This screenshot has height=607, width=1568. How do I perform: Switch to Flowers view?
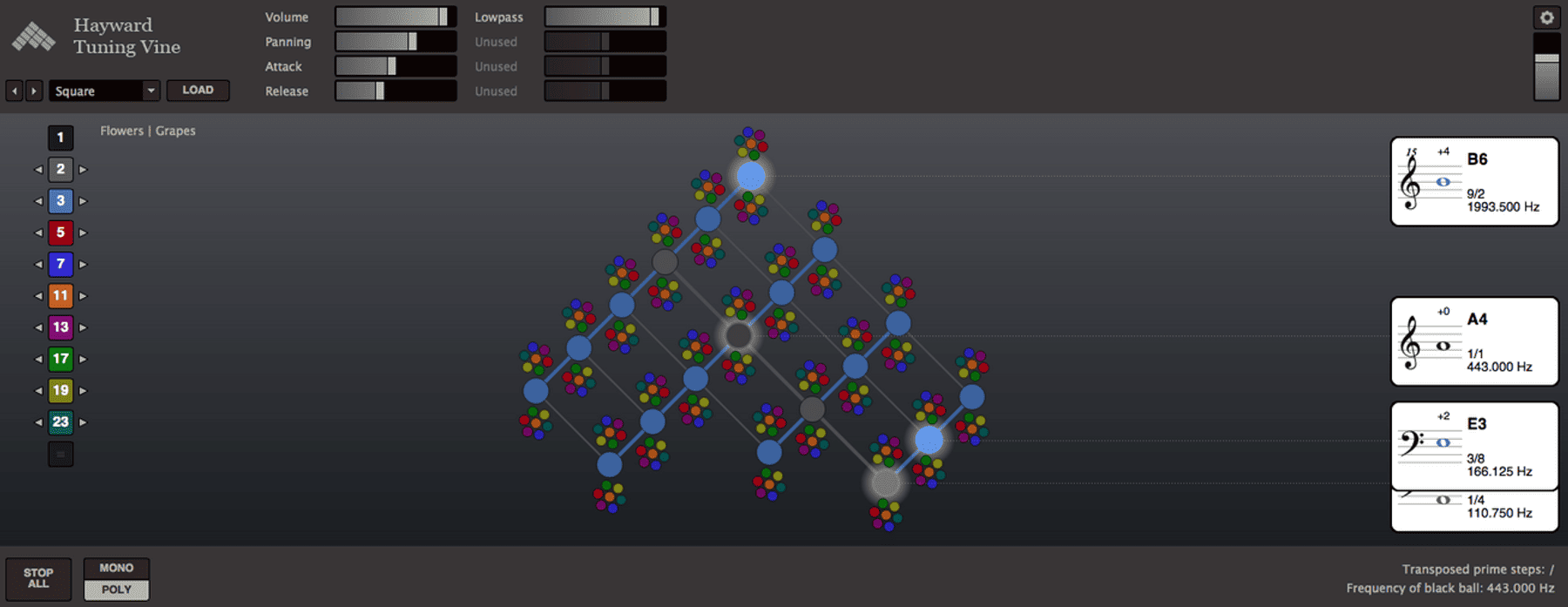tap(122, 131)
